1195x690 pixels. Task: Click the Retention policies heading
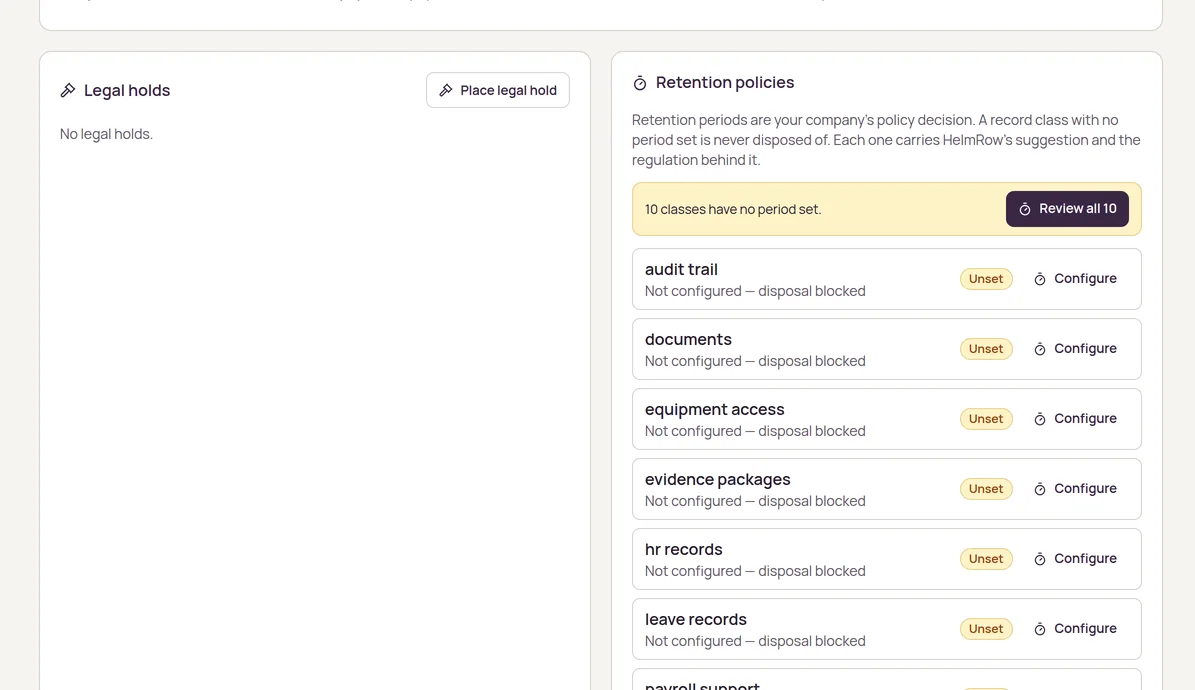(x=725, y=82)
